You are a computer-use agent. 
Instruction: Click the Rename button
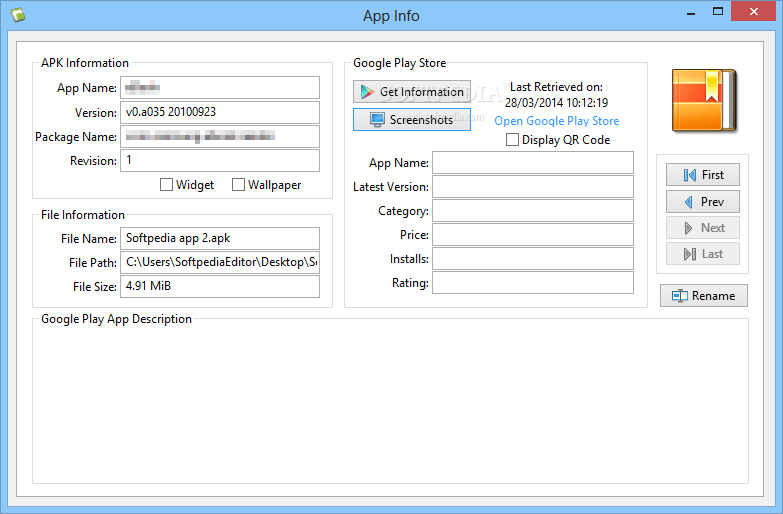(704, 296)
